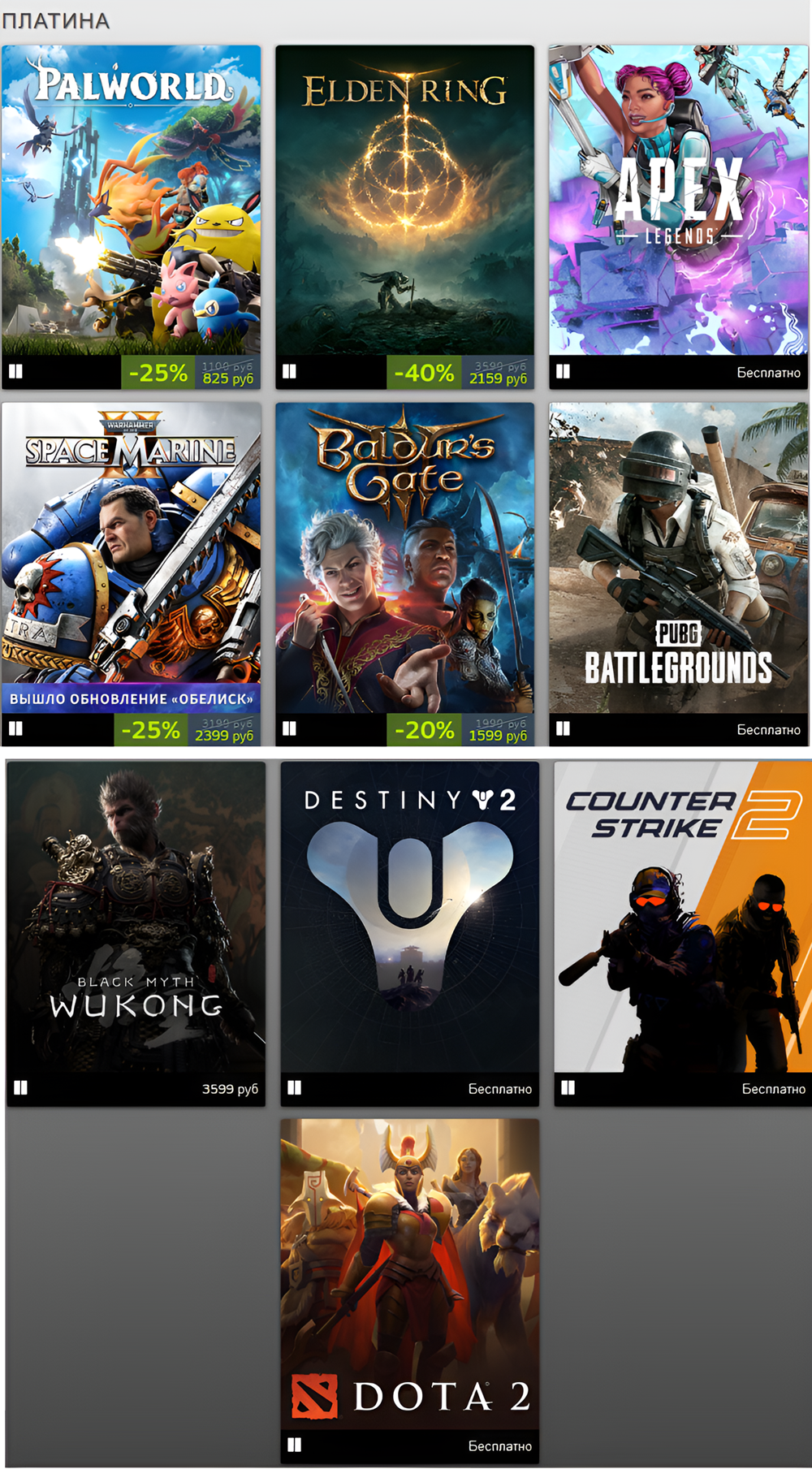Open Destiny 2 game cover

[410, 917]
